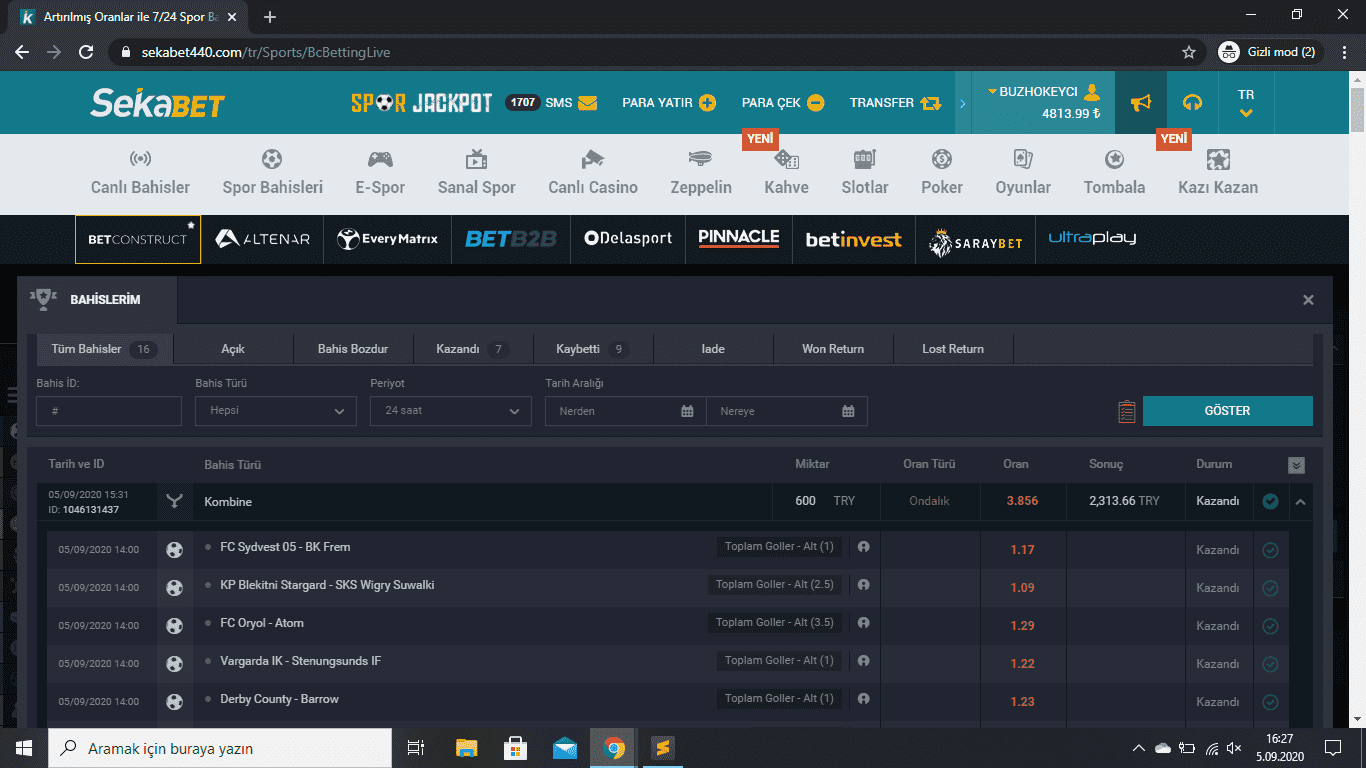Bookmark page with star icon

(x=1189, y=52)
